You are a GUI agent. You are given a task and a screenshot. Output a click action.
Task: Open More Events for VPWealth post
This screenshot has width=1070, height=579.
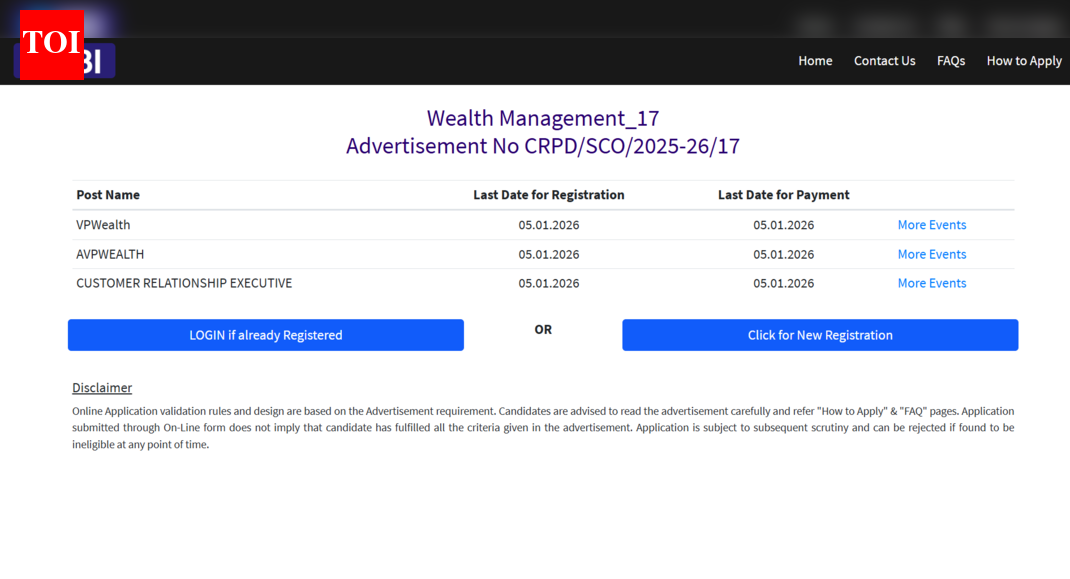(931, 224)
